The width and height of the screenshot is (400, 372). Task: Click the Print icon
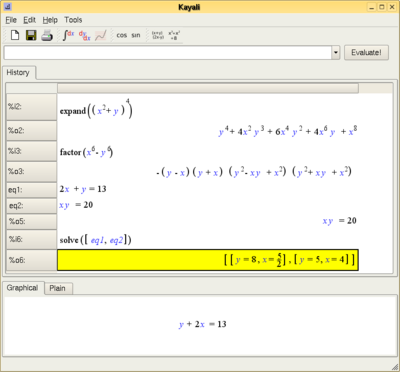click(x=47, y=35)
